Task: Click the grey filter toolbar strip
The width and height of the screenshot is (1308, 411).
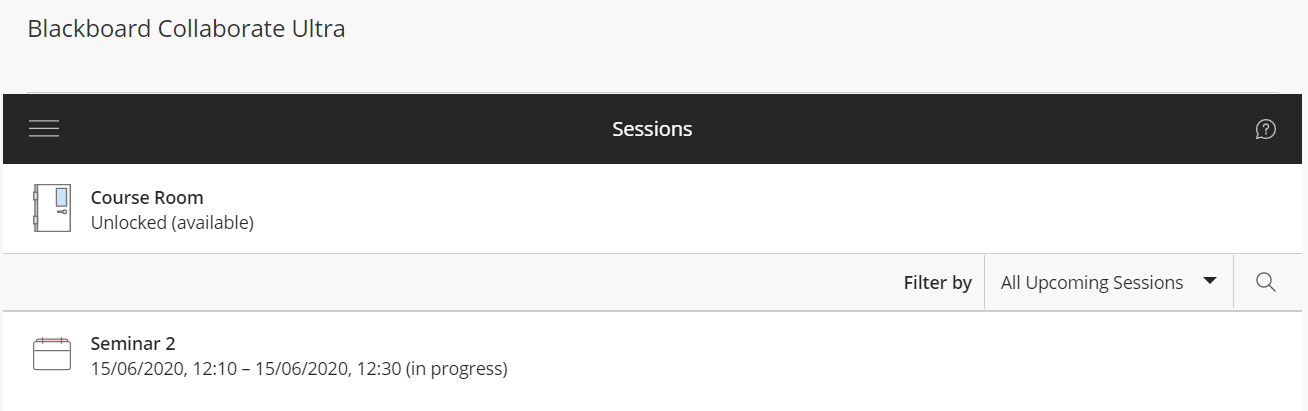Action: (x=450, y=283)
